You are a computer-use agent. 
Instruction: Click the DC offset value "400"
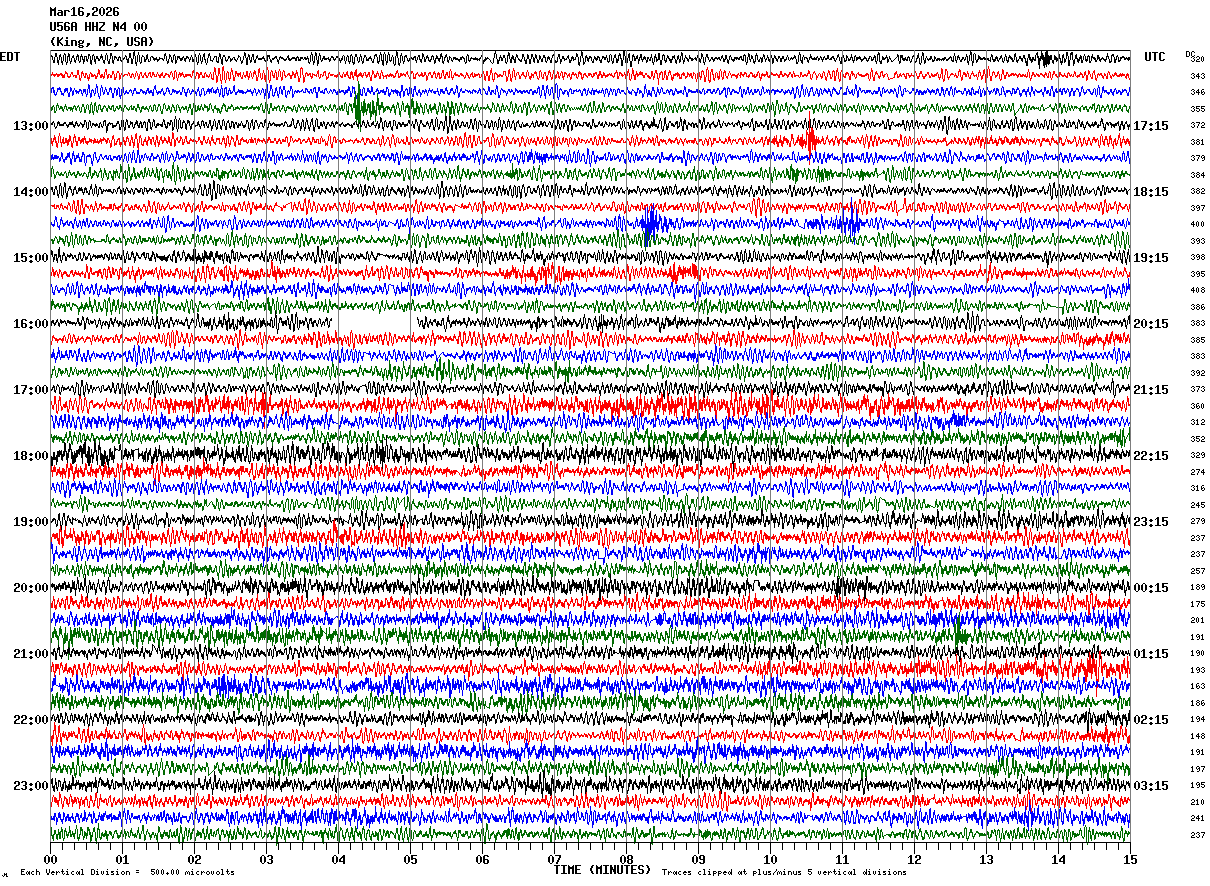pyautogui.click(x=1197, y=224)
